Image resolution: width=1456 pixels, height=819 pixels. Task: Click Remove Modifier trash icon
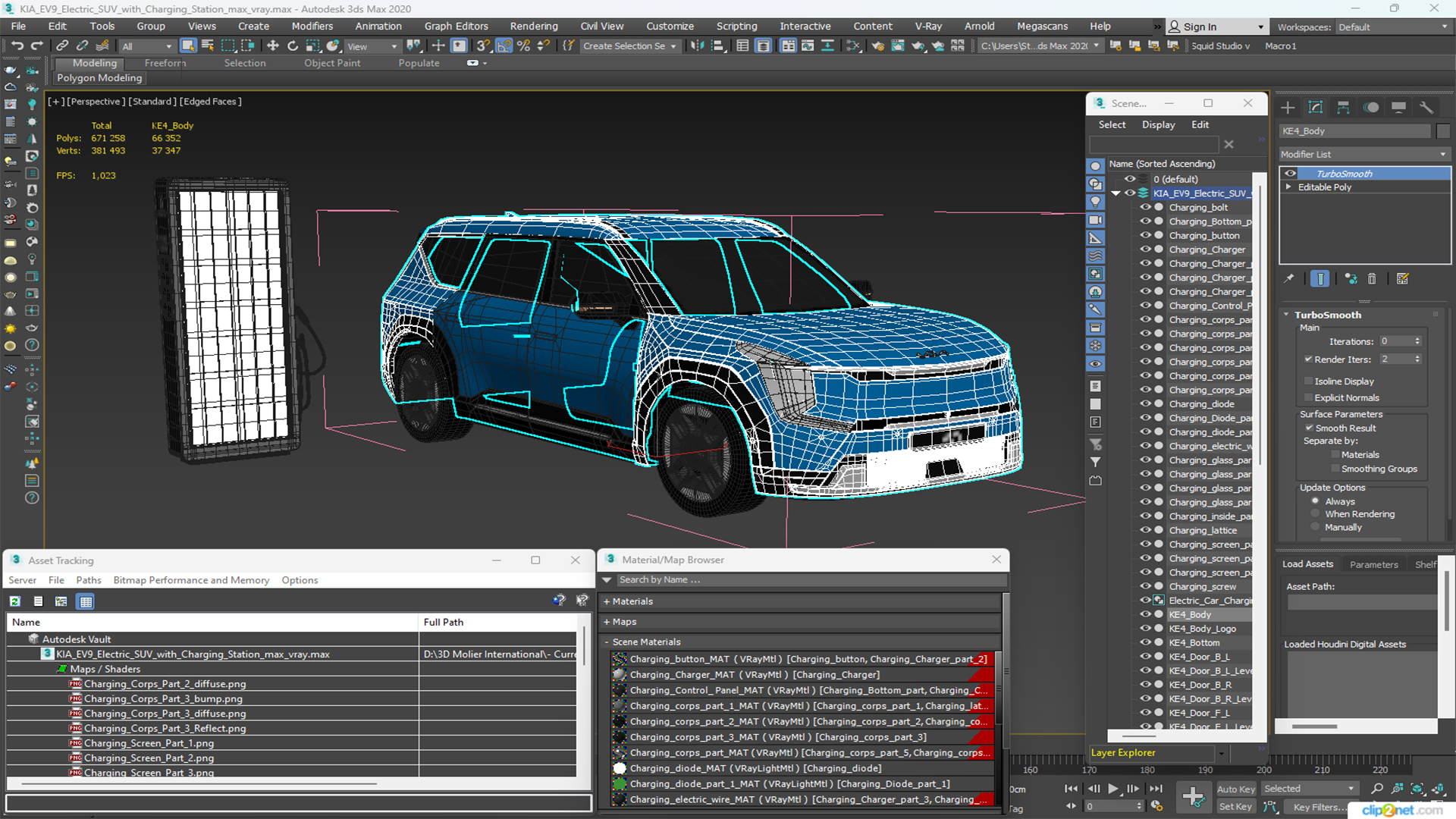pos(1372,279)
